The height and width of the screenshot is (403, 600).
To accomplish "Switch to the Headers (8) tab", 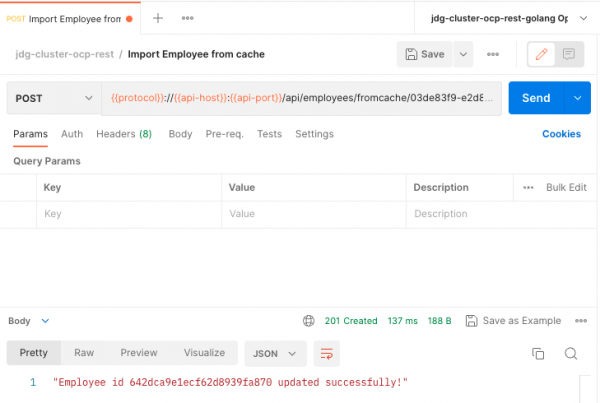I will coord(124,134).
